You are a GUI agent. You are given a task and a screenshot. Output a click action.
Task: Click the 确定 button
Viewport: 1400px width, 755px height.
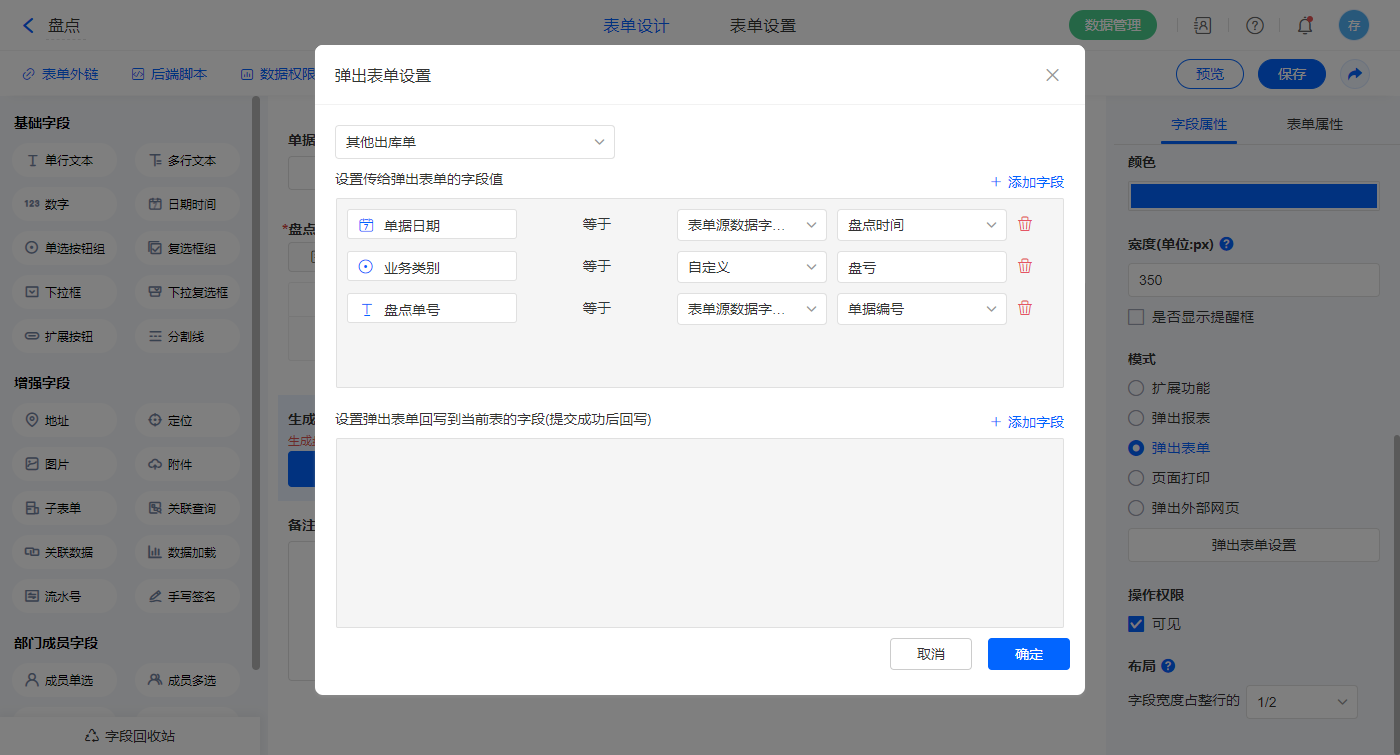[x=1028, y=654]
